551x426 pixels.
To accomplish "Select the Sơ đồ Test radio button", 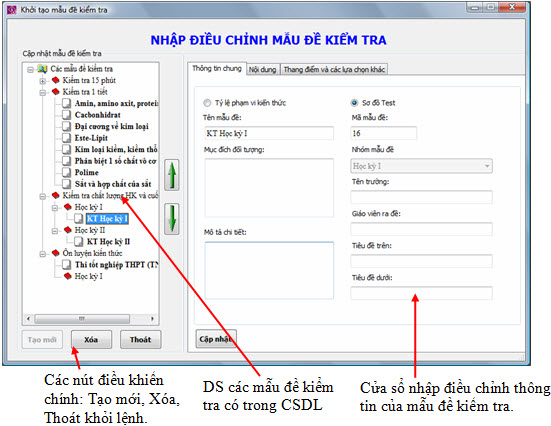I will [x=354, y=103].
